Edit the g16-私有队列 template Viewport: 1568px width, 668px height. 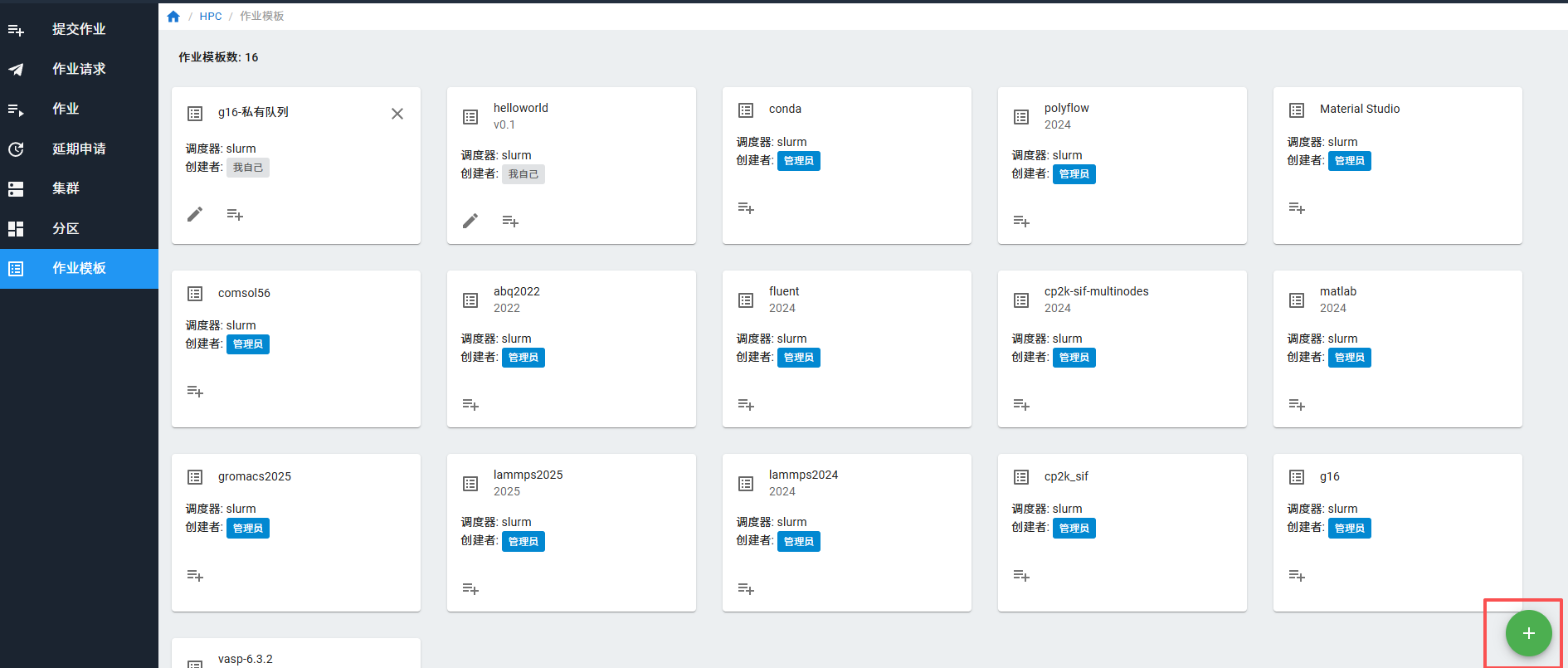point(195,215)
